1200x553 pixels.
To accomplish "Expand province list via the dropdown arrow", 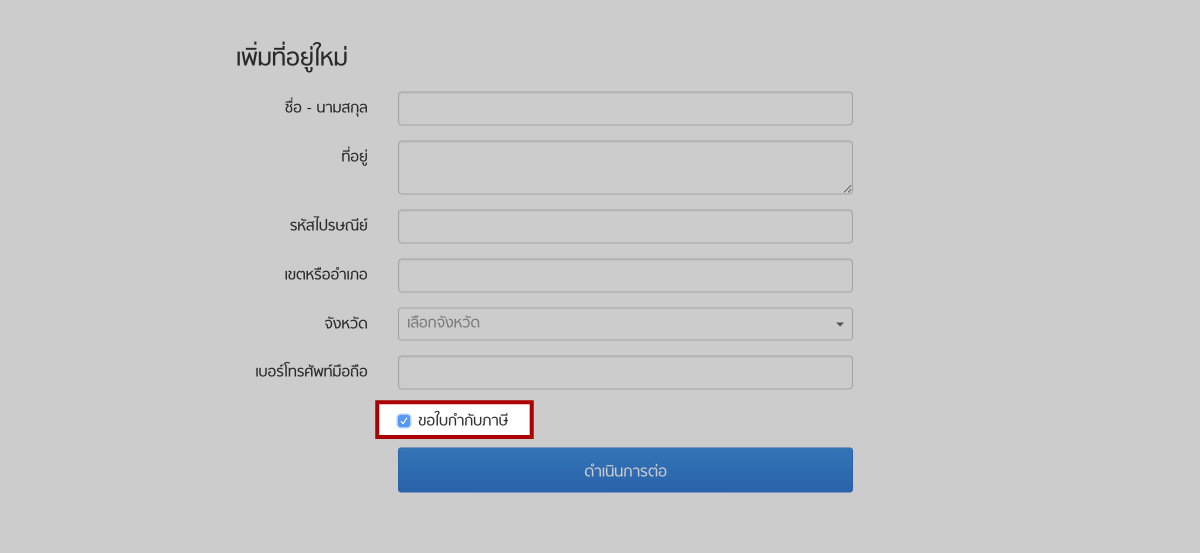I will click(840, 324).
